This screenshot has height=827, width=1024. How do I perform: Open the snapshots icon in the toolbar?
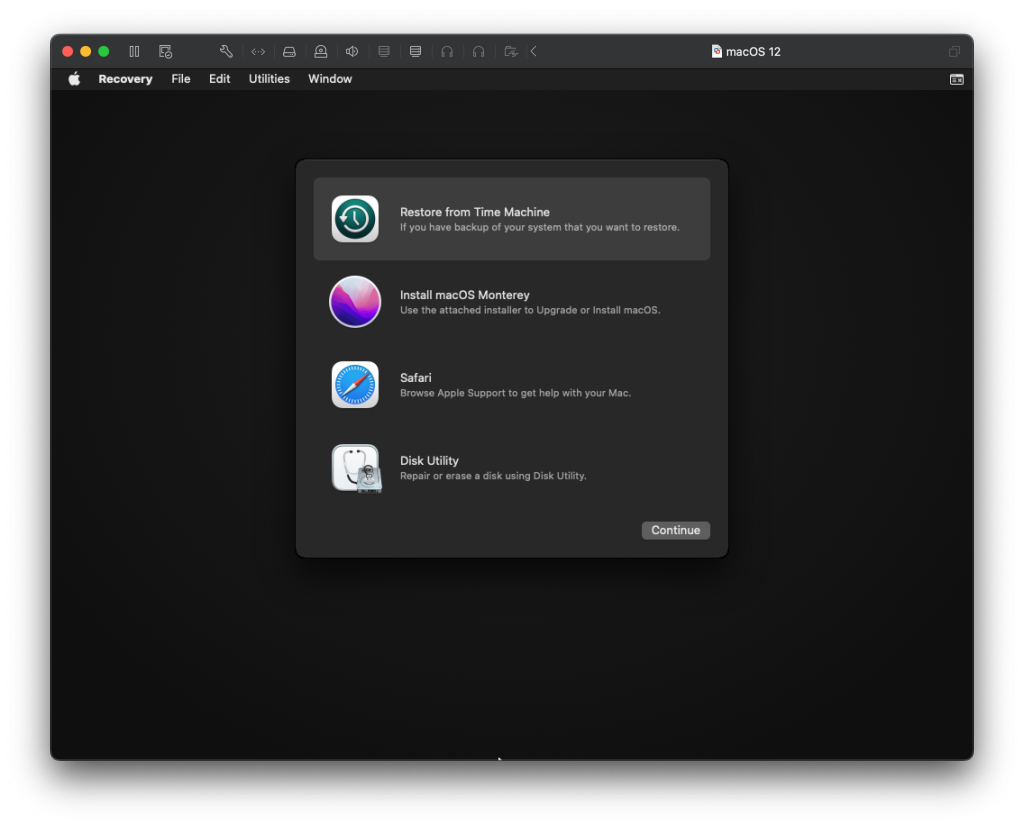(165, 52)
